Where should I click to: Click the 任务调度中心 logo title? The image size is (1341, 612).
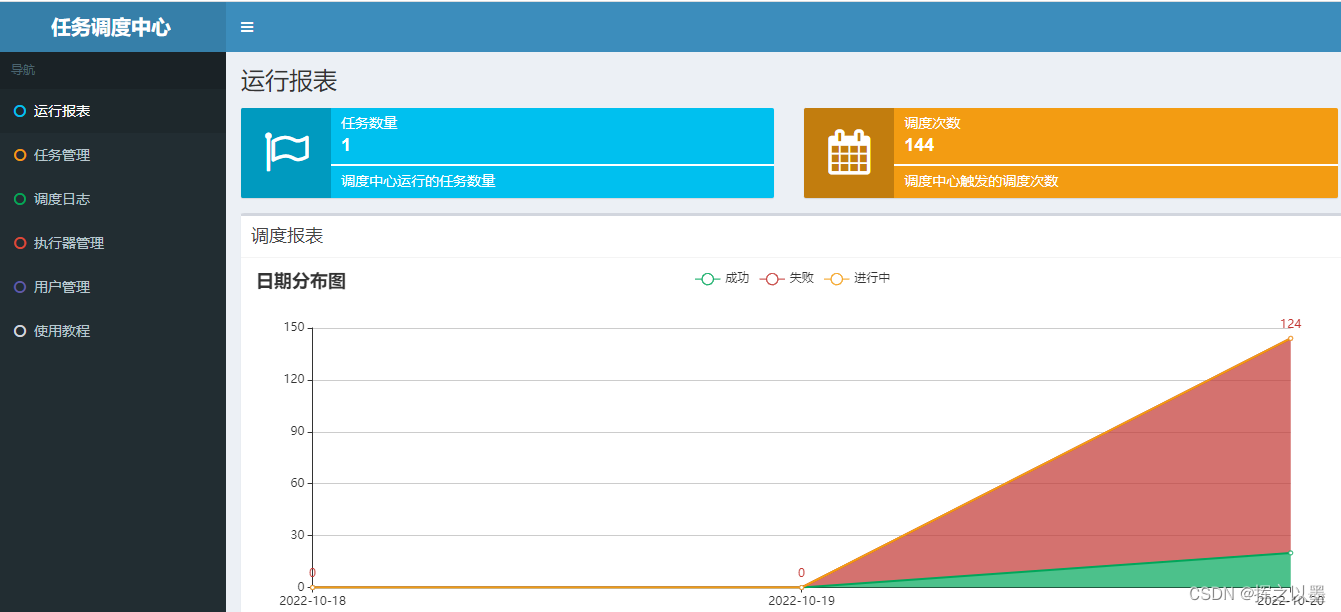coord(111,27)
